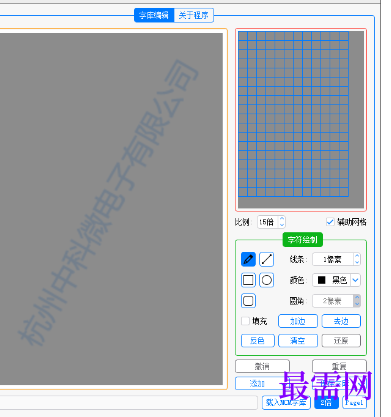This screenshot has width=391, height=417.
Task: Switch to the 关于程序 tab
Action: (194, 15)
